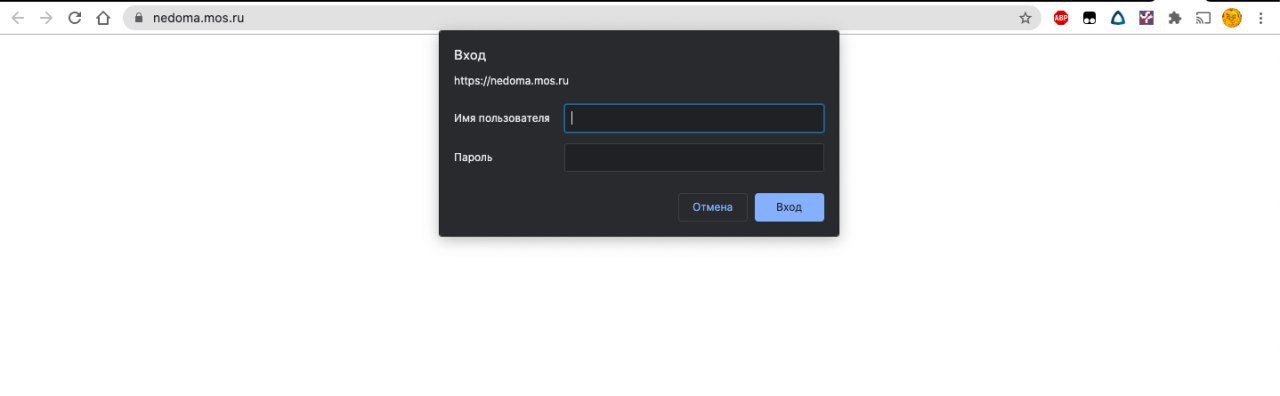Open the Tampermonkey extension icon
Screen dimensions: 1280x396
(x=1090, y=18)
